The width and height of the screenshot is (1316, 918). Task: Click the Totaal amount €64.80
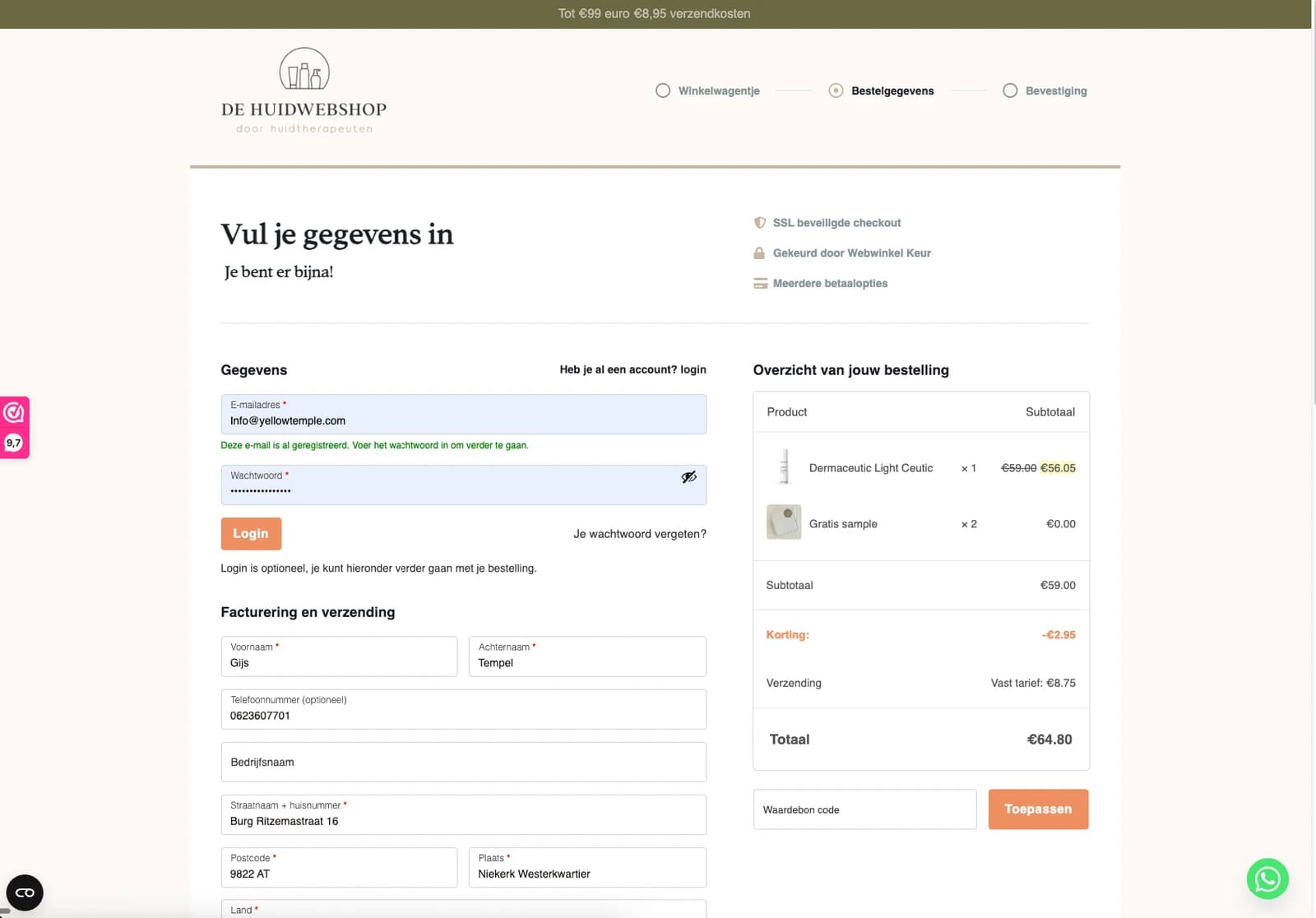pos(1050,739)
